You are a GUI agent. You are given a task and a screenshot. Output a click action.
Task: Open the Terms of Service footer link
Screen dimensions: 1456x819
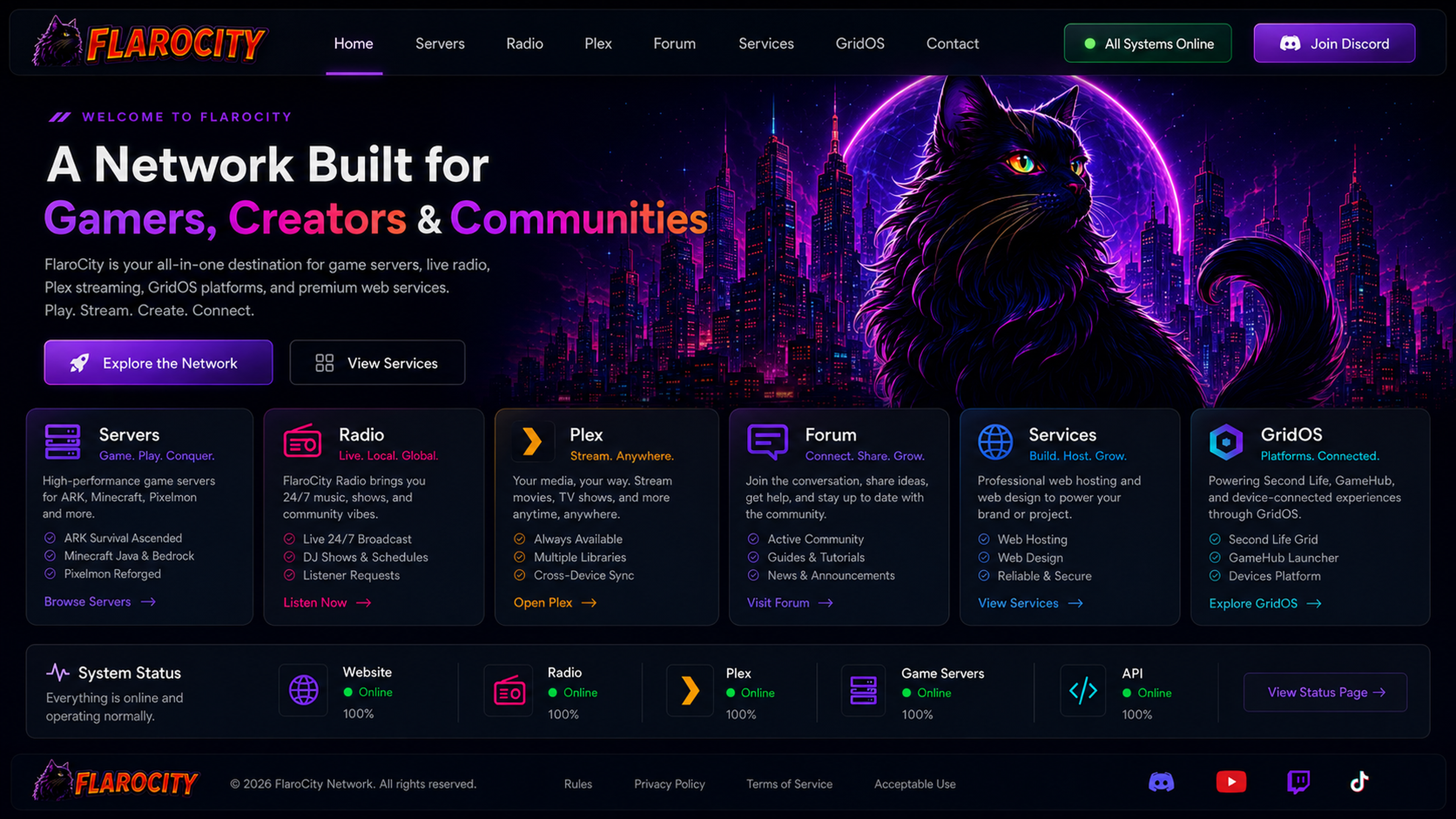(x=789, y=784)
